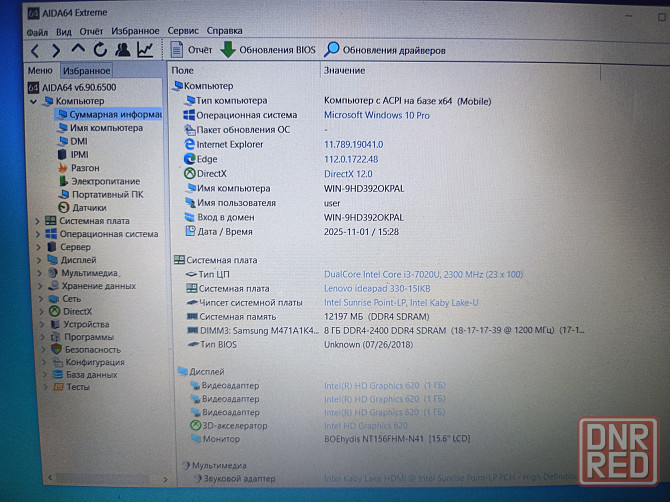Expand the Хранение данных tree node
The image size is (670, 502).
point(41,286)
